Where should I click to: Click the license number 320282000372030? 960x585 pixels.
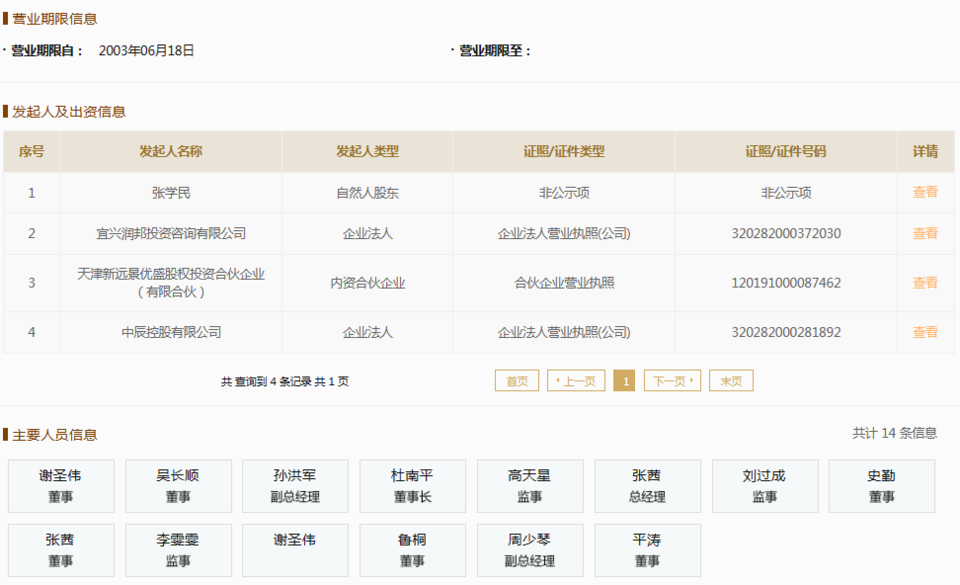(786, 233)
